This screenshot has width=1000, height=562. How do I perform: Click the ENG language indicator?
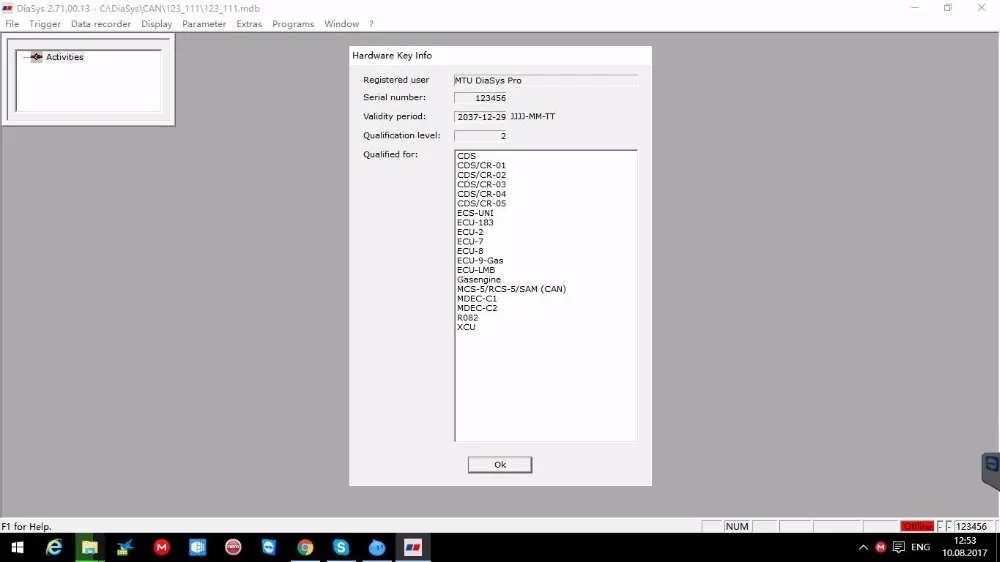(x=920, y=547)
